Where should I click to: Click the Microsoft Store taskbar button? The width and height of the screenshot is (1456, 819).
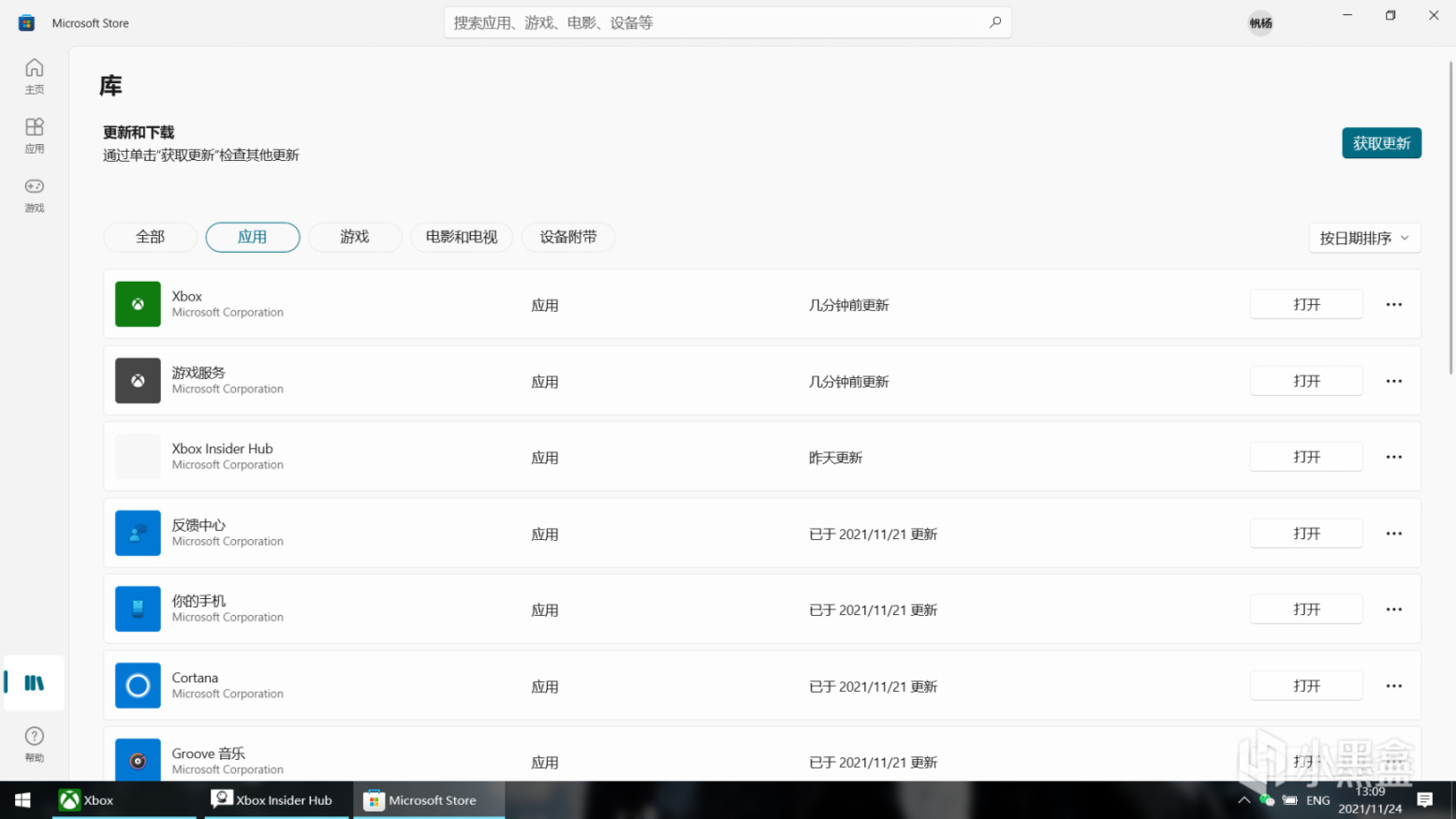[429, 800]
